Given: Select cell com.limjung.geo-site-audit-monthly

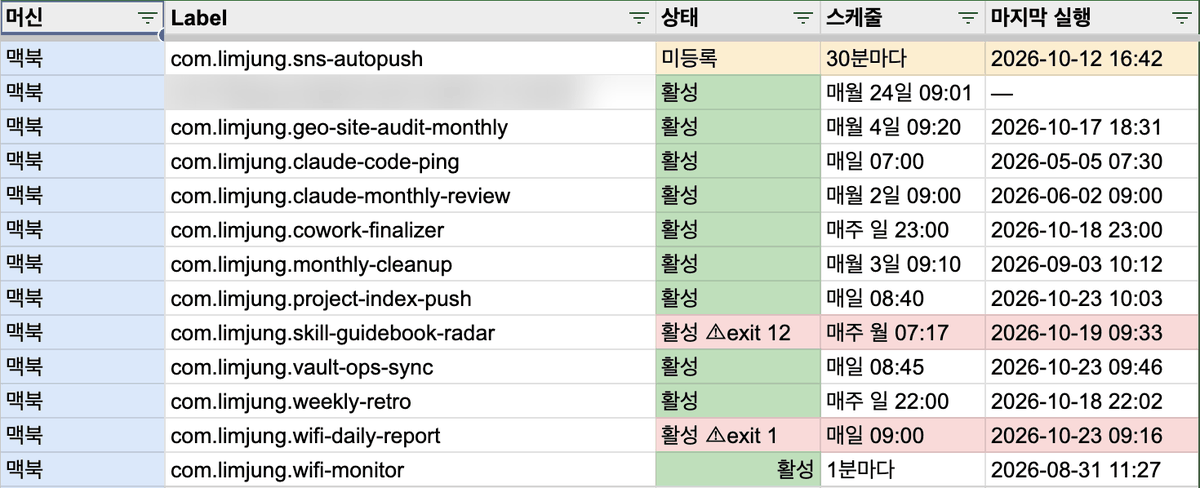Looking at the screenshot, I should point(410,127).
